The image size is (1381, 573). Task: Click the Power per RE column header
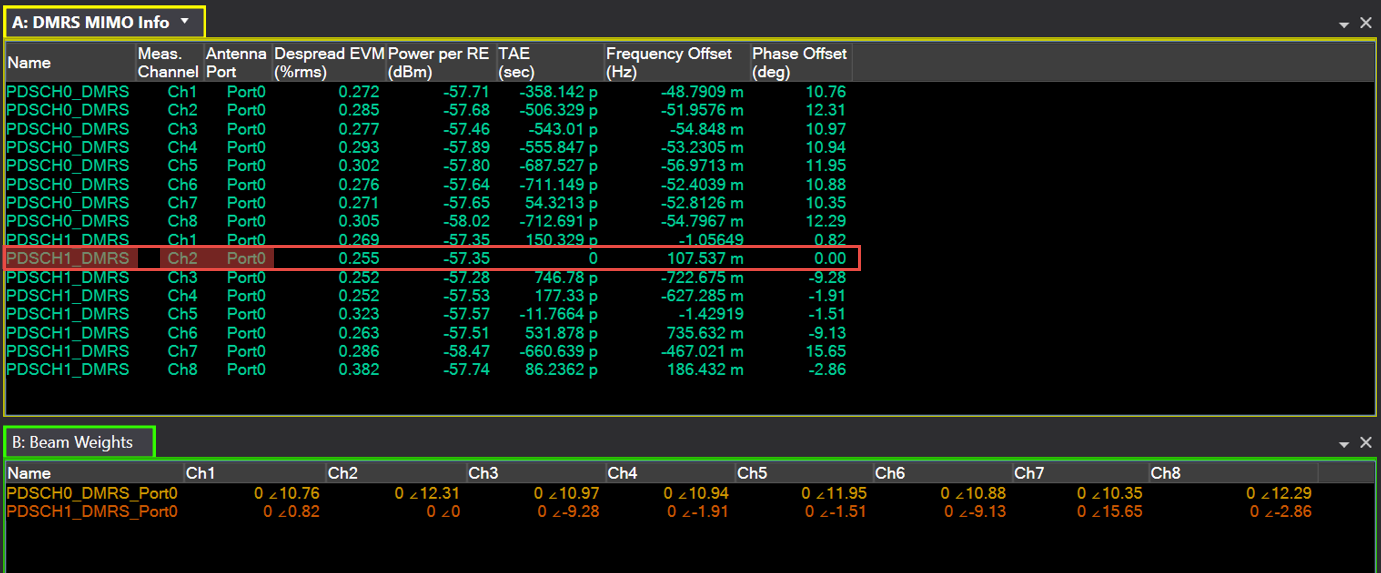pyautogui.click(x=440, y=62)
